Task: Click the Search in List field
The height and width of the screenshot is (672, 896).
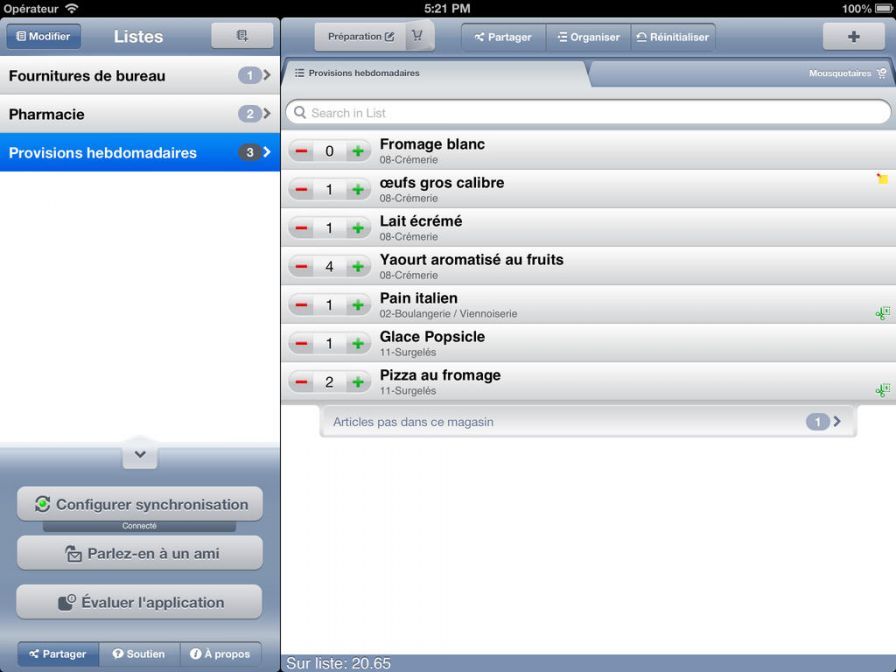Action: [588, 113]
